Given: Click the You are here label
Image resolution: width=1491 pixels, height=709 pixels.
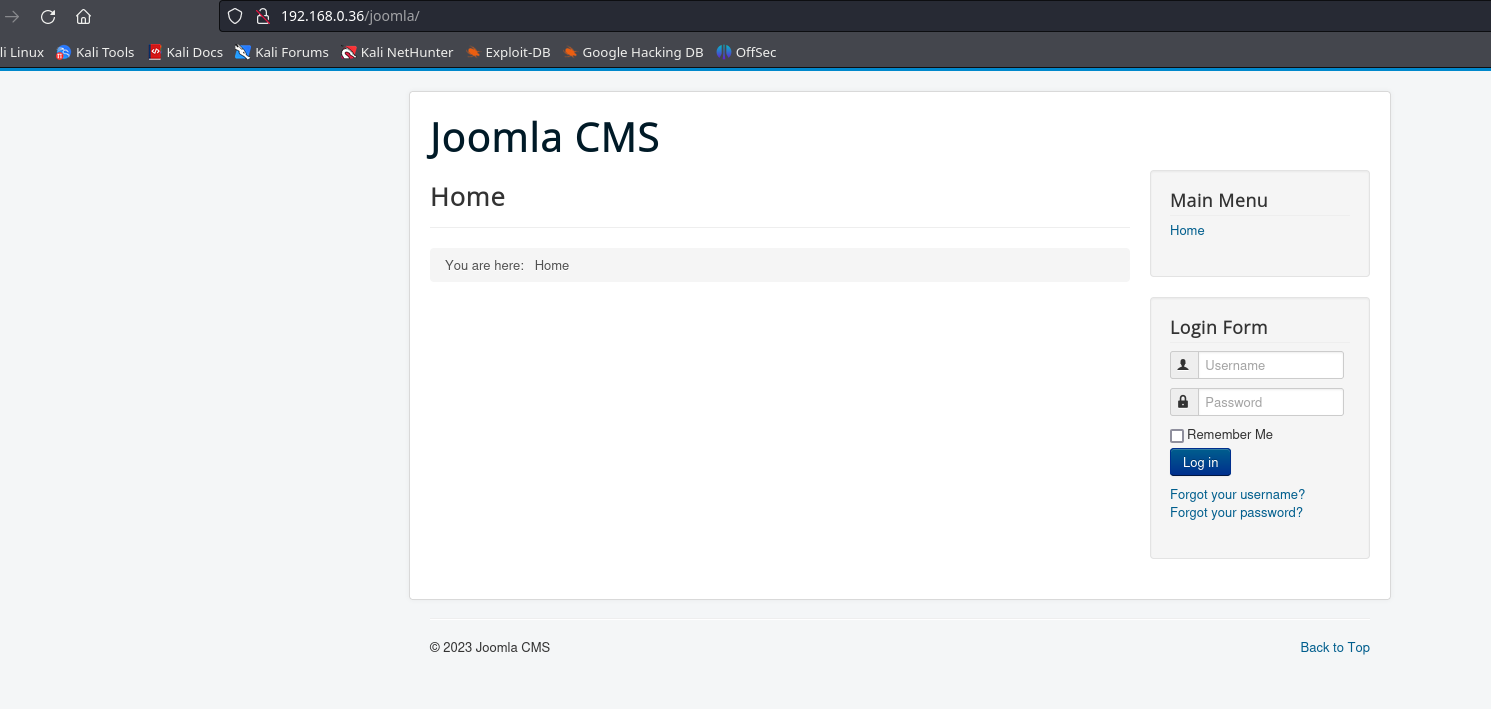Looking at the screenshot, I should pos(485,265).
